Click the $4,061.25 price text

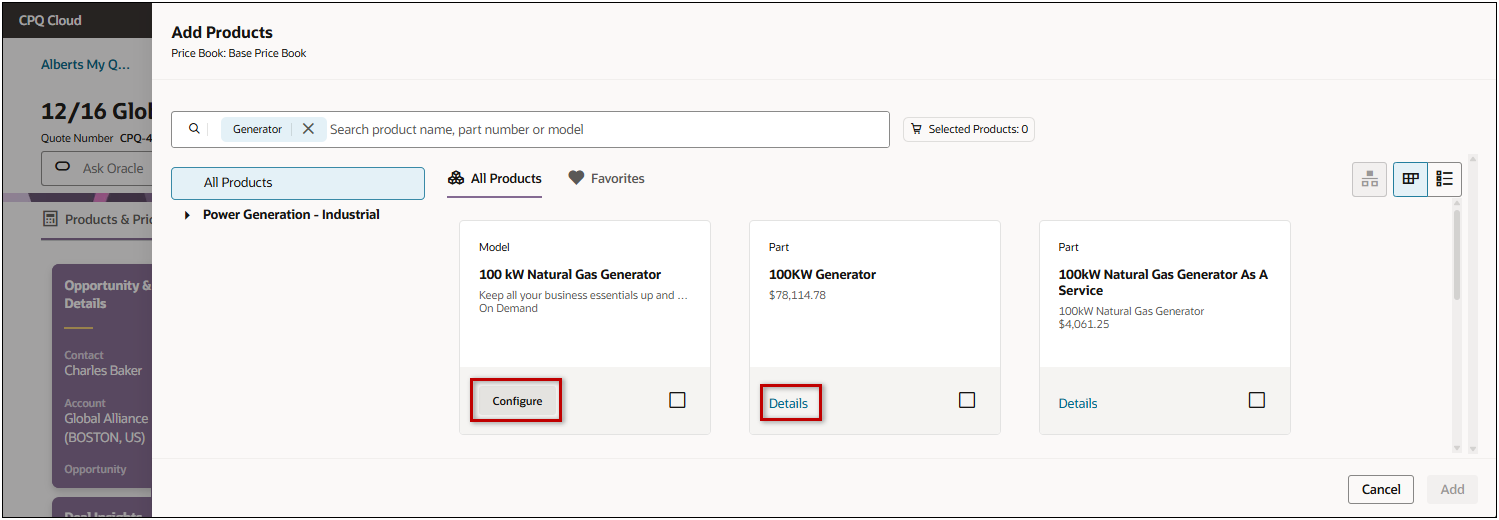(1083, 324)
